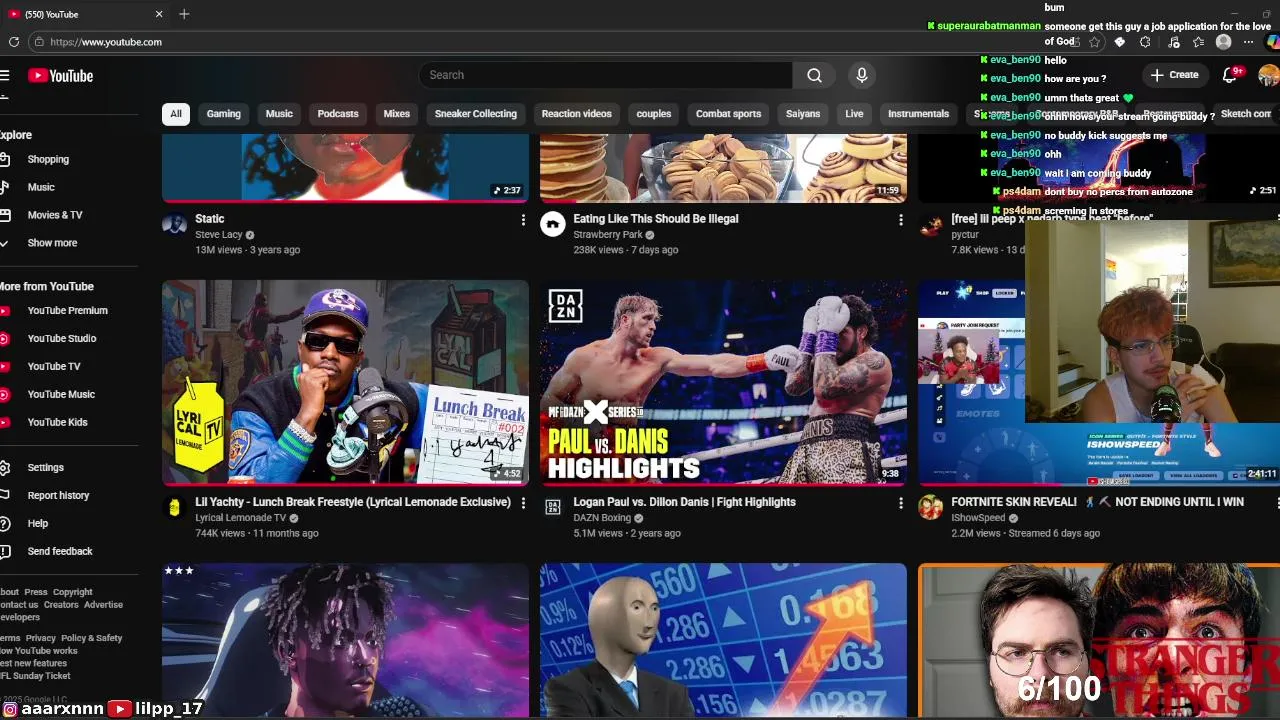Click the browser address bar URL
The height and width of the screenshot is (720, 1280).
coord(106,42)
